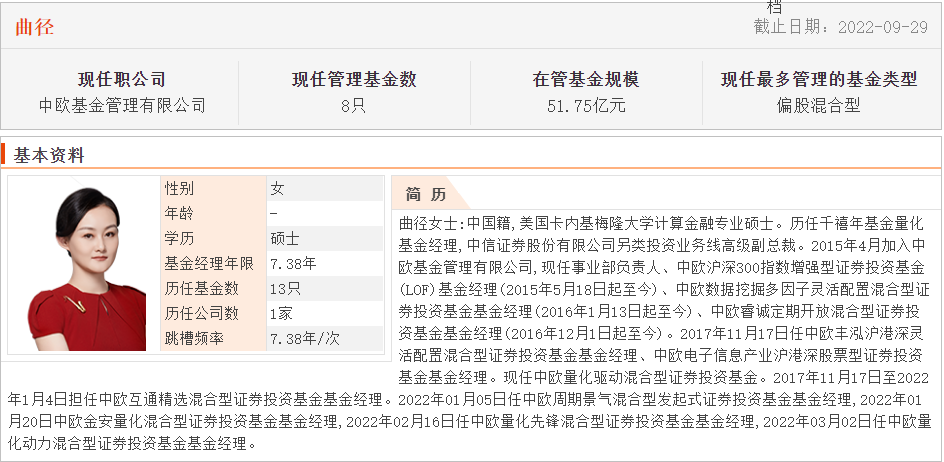Click the value 1家
The image size is (944, 462).
pos(281,313)
